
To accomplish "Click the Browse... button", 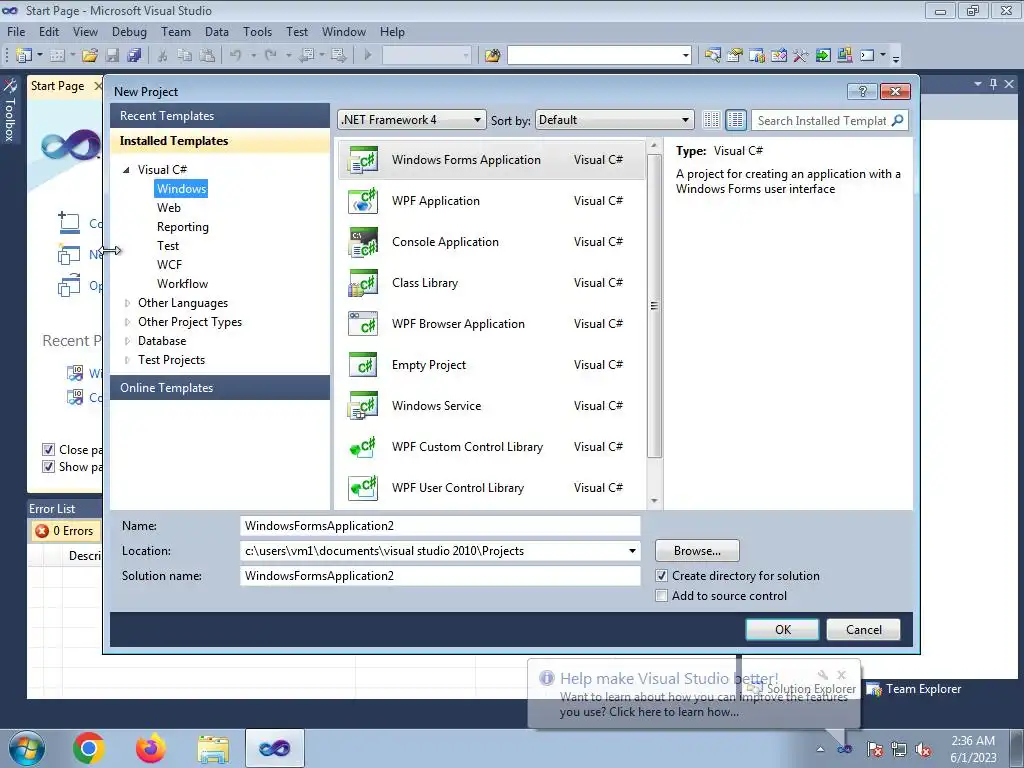I will coord(697,551).
